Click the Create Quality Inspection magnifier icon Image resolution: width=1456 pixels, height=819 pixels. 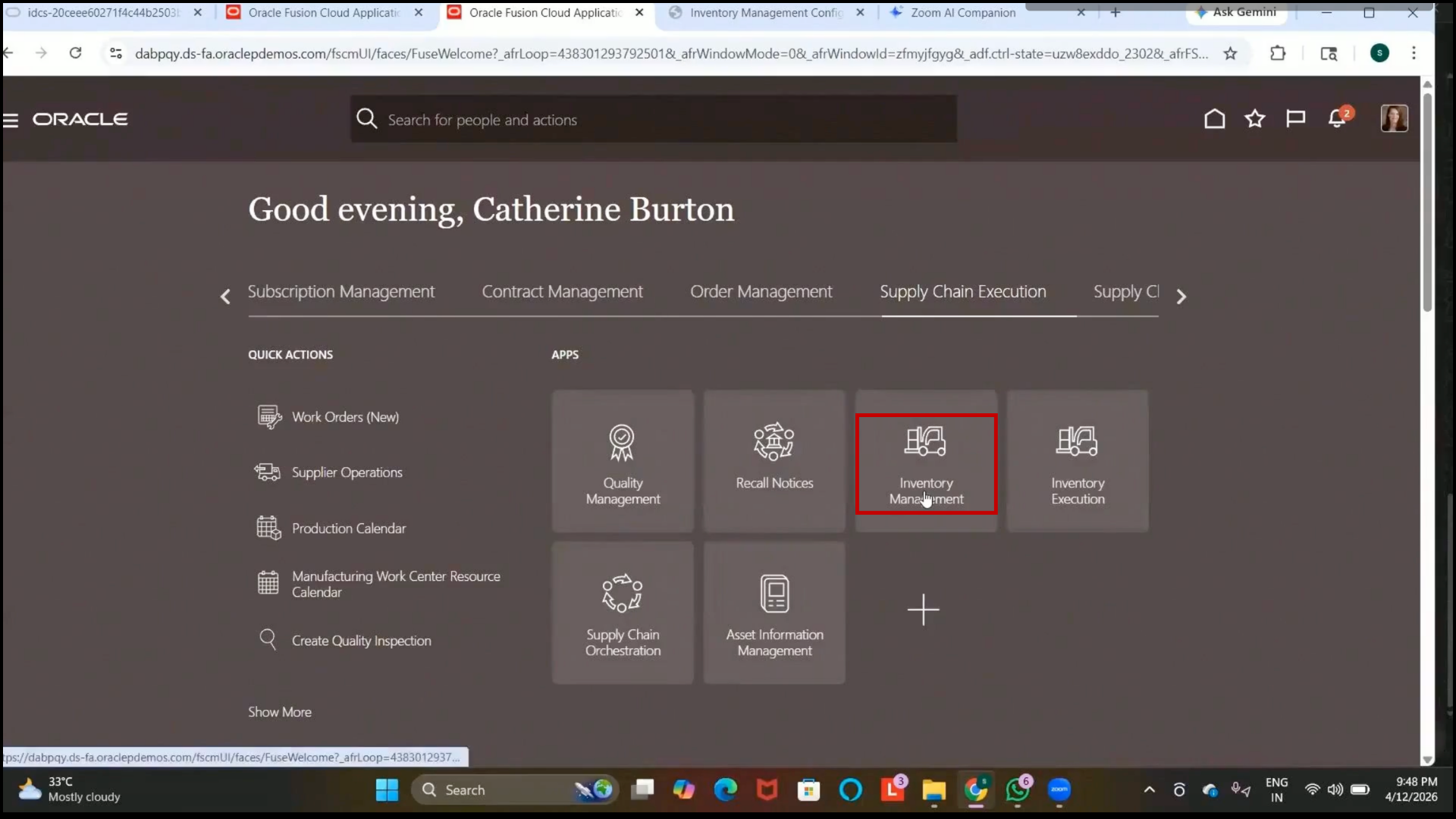tap(268, 639)
